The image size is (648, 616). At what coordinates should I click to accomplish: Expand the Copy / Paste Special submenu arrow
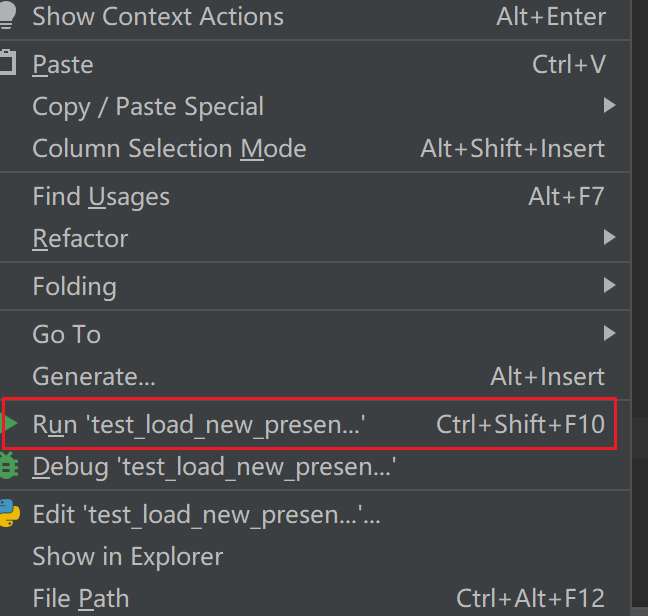click(x=610, y=106)
